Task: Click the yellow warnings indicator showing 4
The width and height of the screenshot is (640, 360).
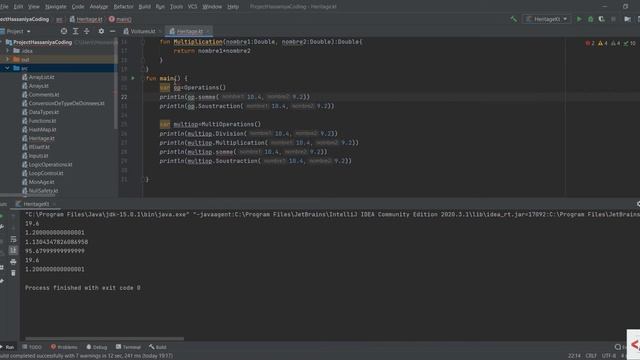Action: point(602,43)
